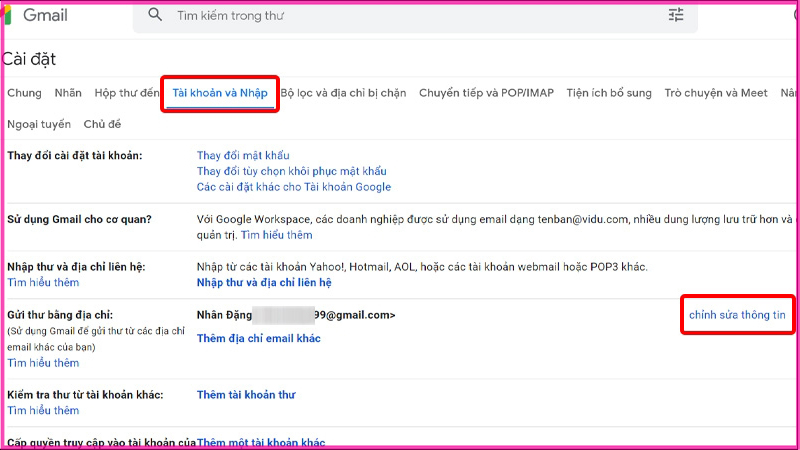Open the Chủ đề tab
The height and width of the screenshot is (450, 800).
click(x=102, y=124)
